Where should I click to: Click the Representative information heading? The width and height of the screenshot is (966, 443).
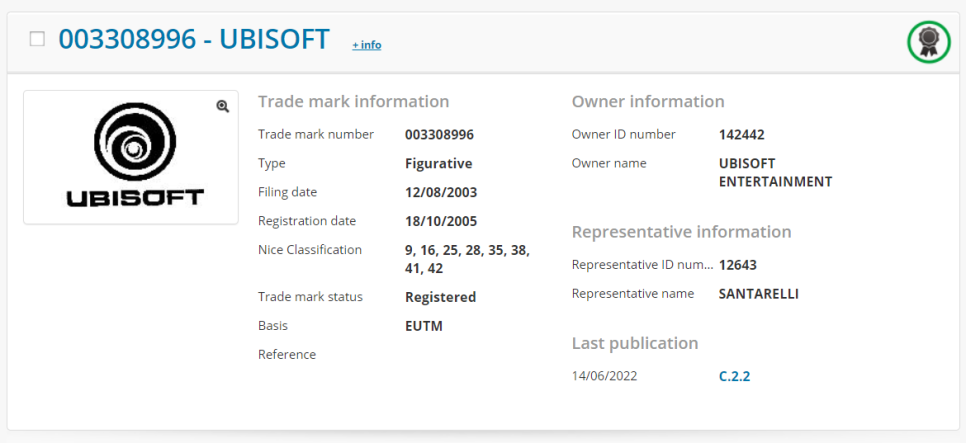point(681,232)
